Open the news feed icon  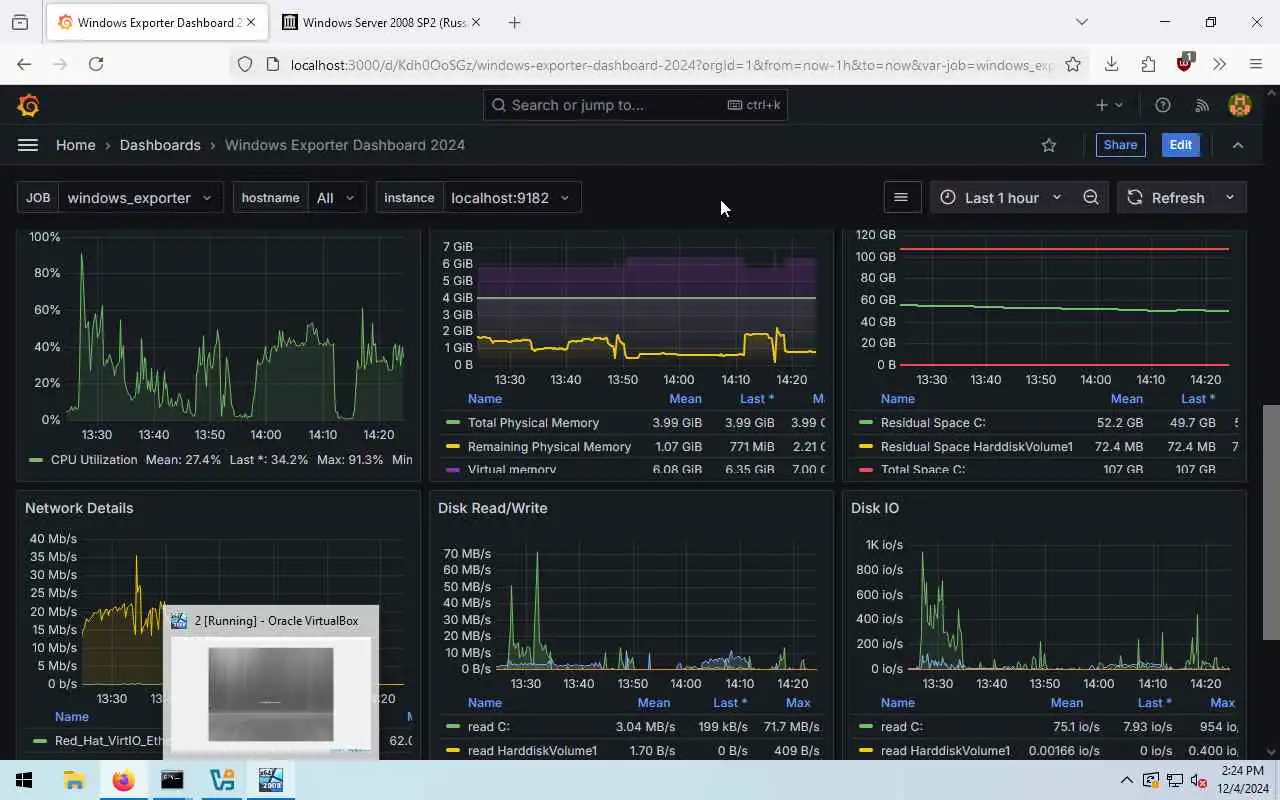(1202, 105)
